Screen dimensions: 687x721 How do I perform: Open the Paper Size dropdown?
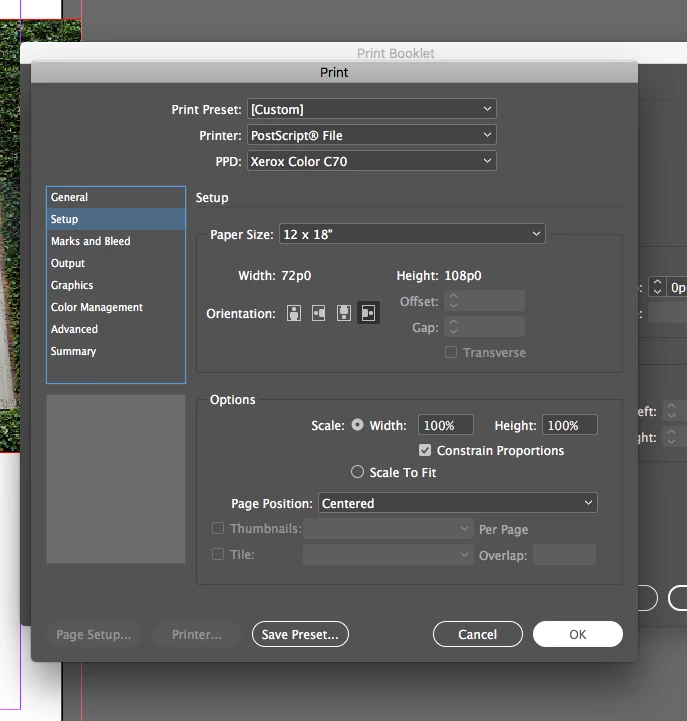point(412,234)
